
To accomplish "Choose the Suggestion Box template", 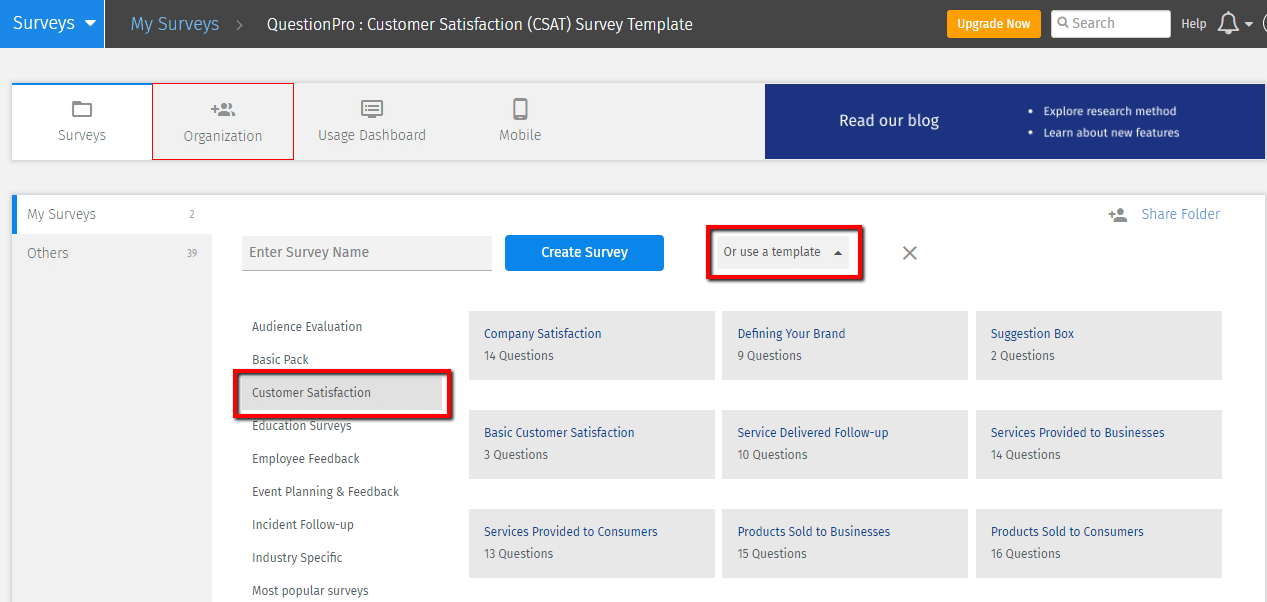I will [1099, 345].
